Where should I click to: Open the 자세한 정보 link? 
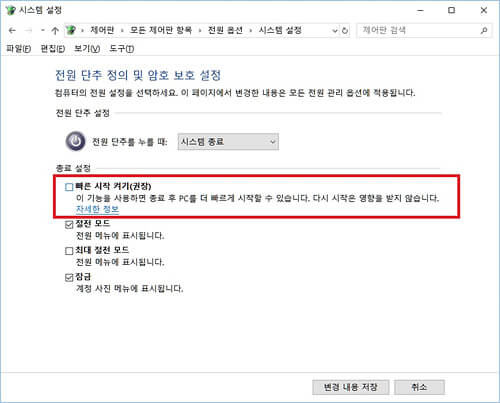coord(97,209)
